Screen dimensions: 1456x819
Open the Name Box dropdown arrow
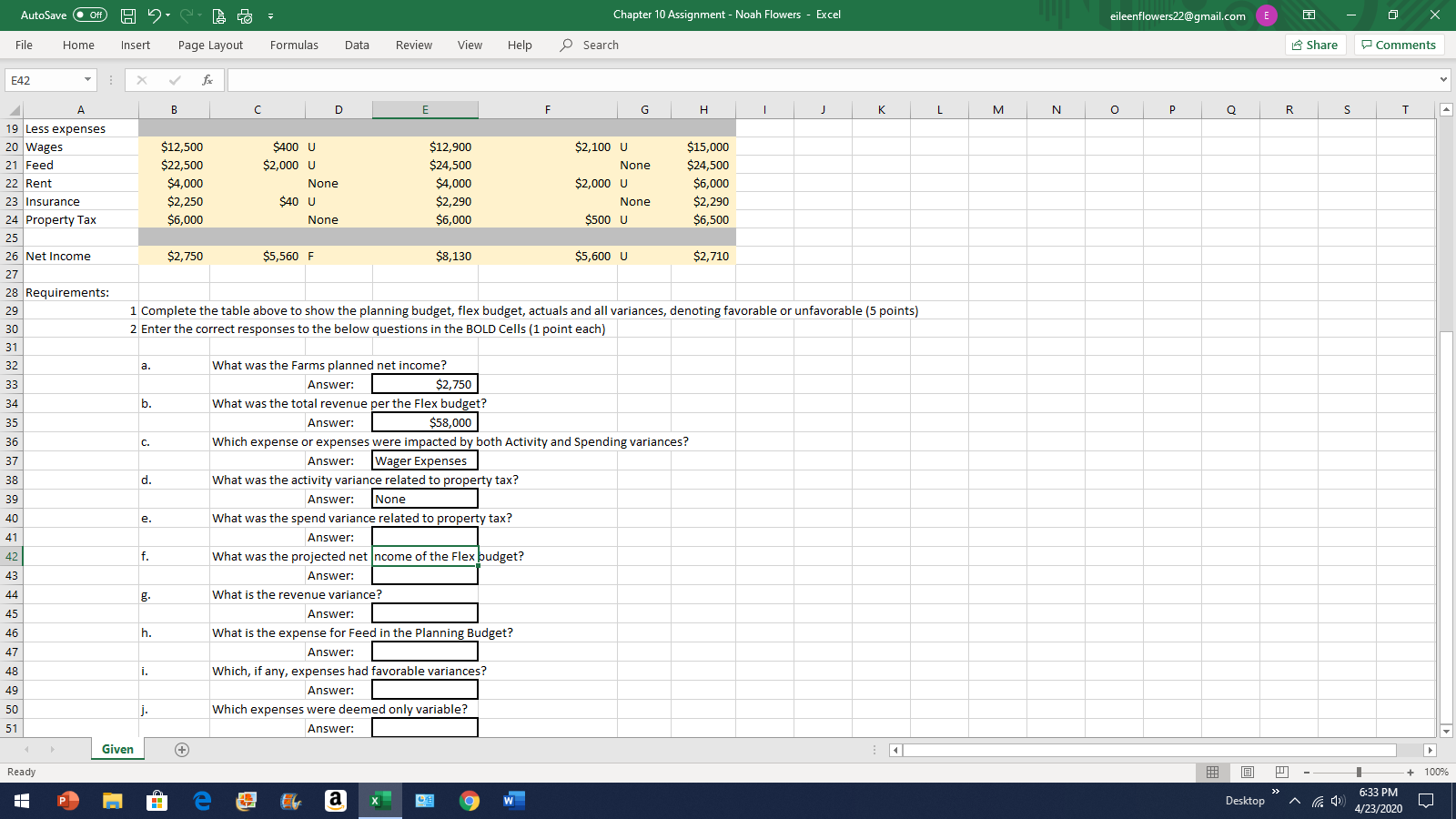pos(87,80)
